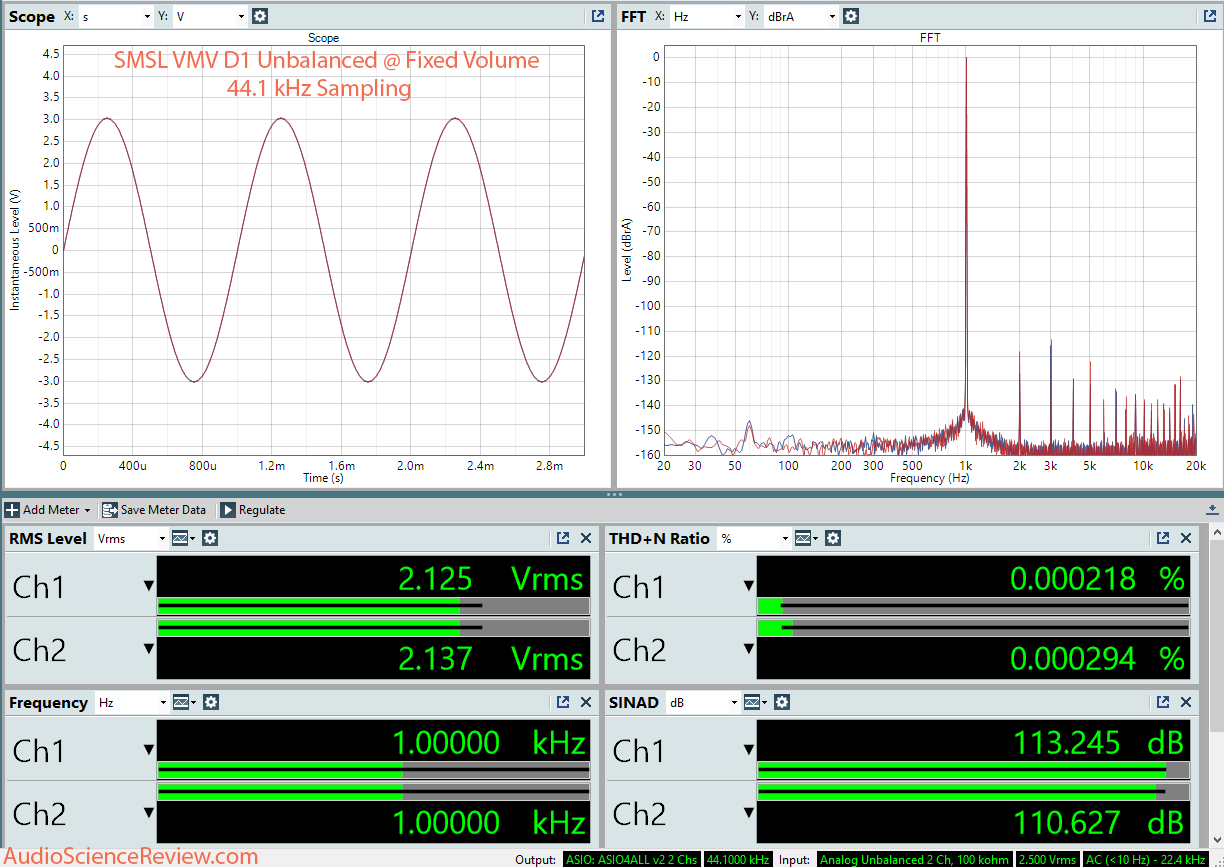Click the Scope 'Time (s)' axis label
Viewport: 1224px width, 867px height.
(x=323, y=479)
